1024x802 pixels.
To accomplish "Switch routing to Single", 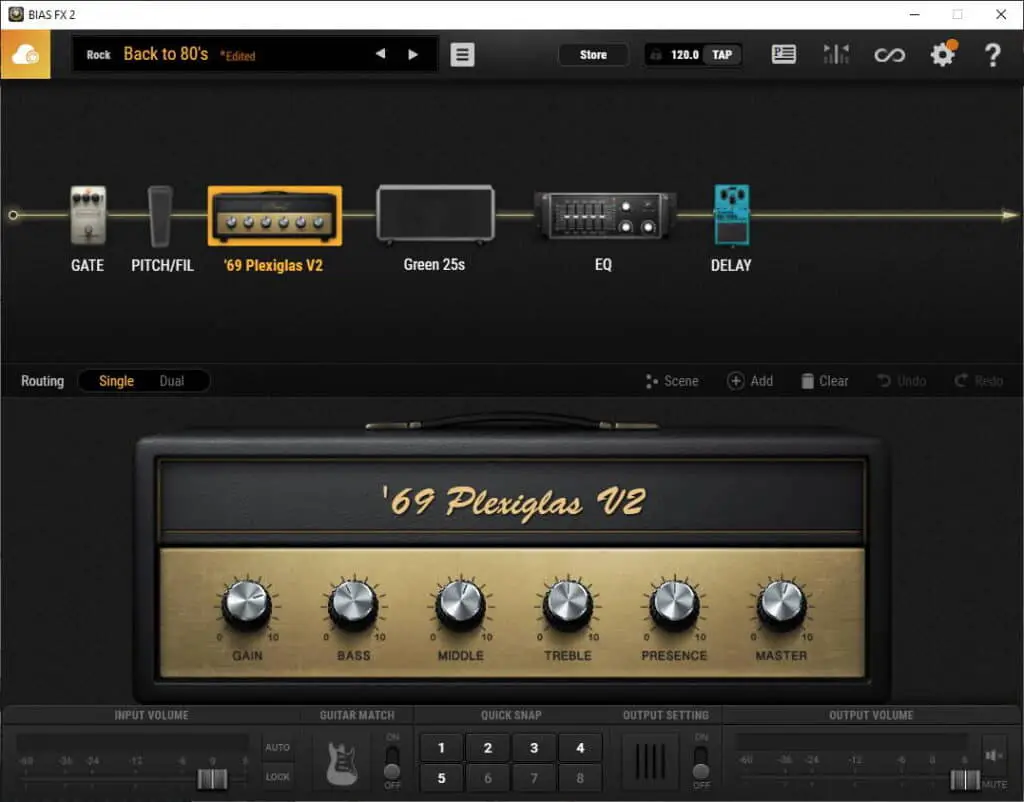I will point(116,381).
